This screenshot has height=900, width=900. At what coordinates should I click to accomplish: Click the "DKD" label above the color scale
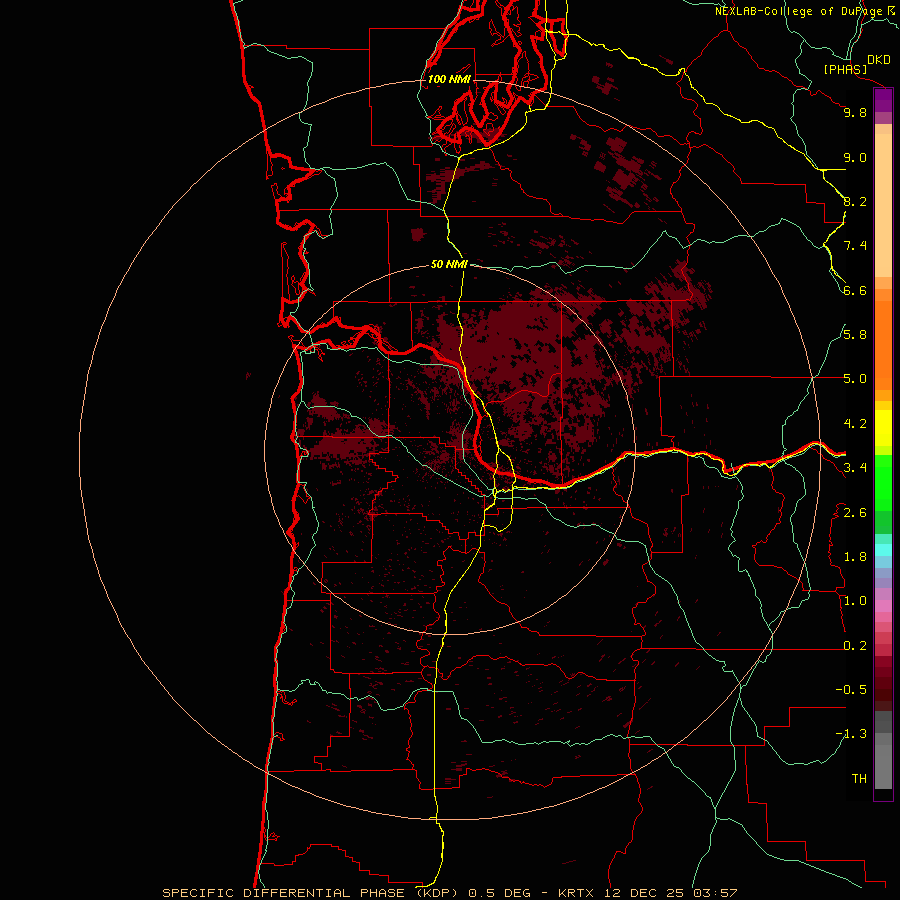(x=879, y=60)
